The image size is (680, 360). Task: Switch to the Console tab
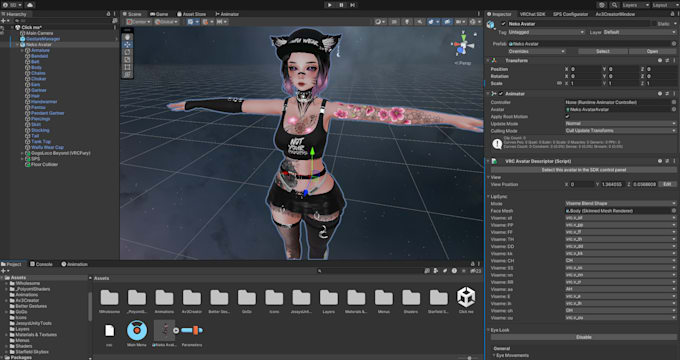pyautogui.click(x=41, y=264)
